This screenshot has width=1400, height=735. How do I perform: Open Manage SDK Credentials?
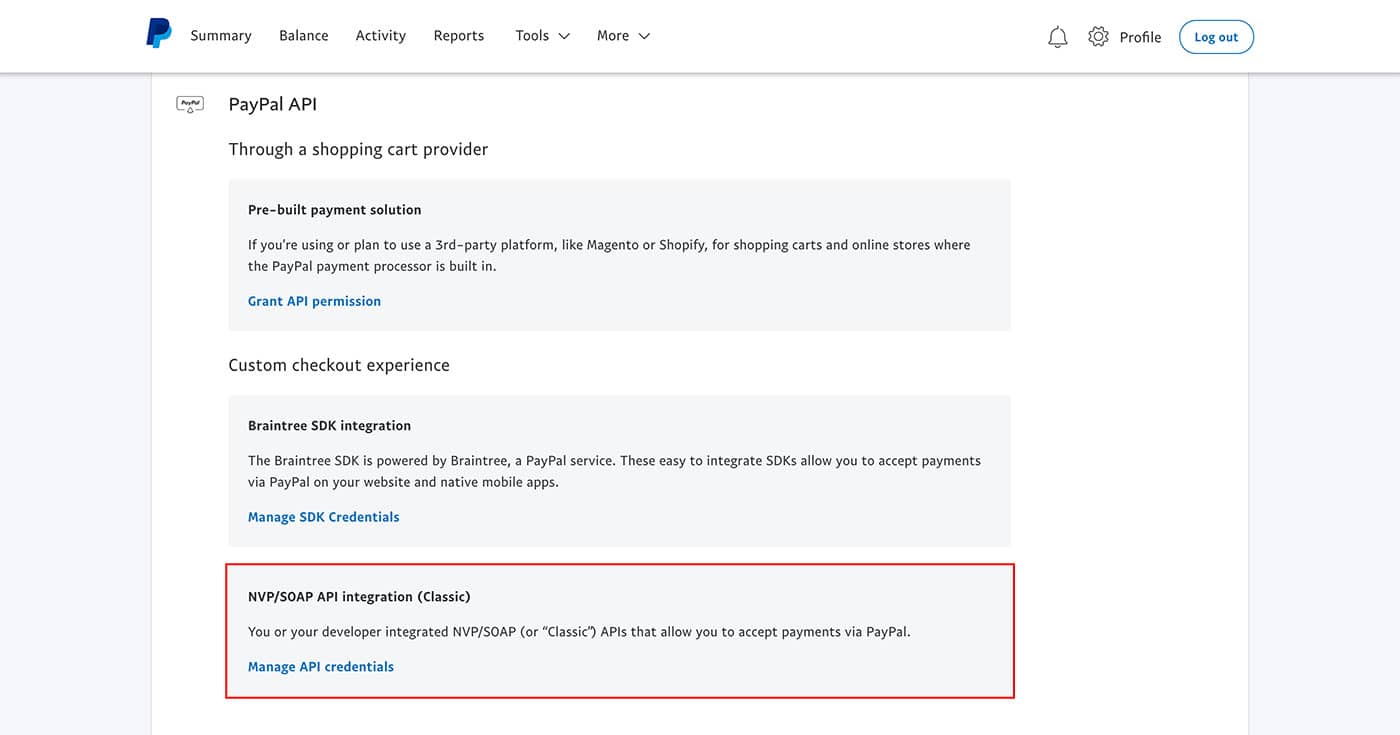tap(323, 517)
